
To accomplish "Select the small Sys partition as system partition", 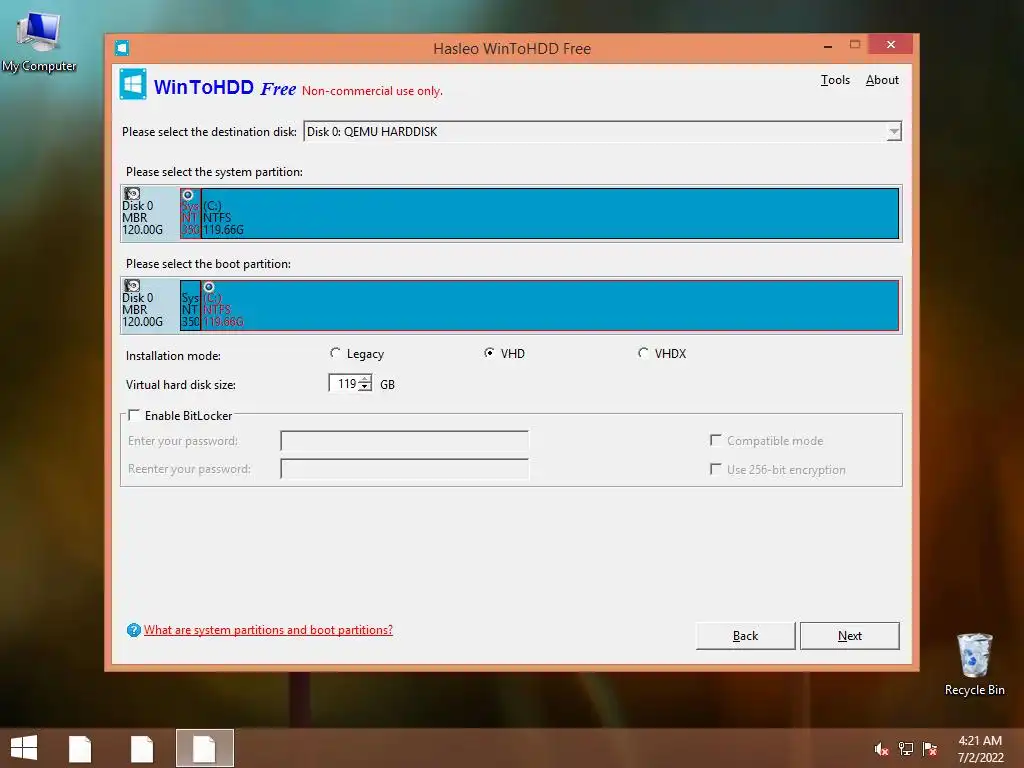I will [x=190, y=213].
